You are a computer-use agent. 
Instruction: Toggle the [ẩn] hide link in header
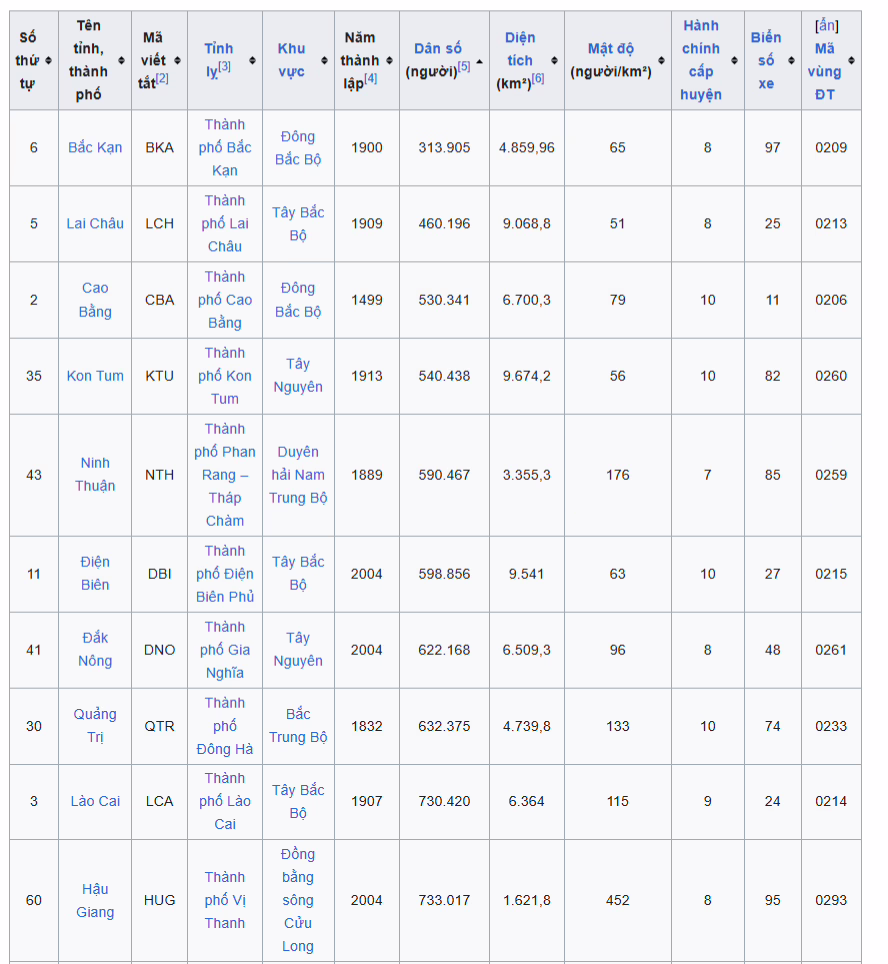point(826,26)
